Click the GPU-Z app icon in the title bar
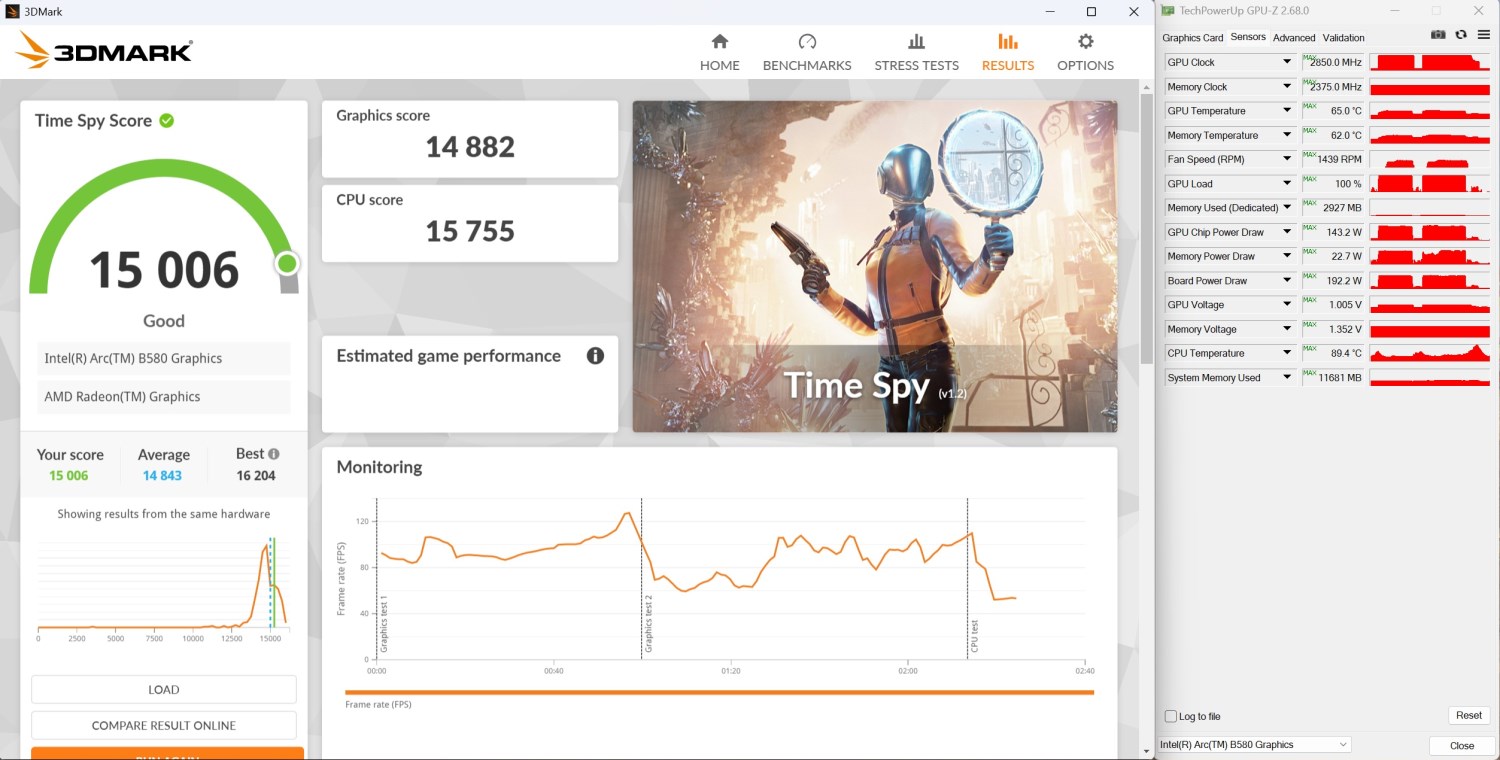Image resolution: width=1500 pixels, height=760 pixels. pyautogui.click(x=1167, y=11)
